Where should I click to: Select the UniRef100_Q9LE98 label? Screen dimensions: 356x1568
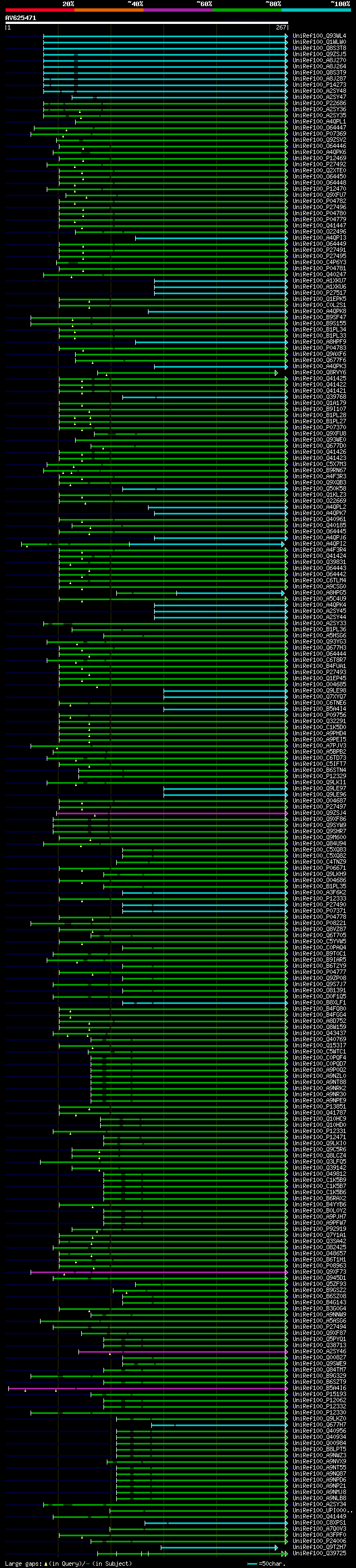(319, 690)
